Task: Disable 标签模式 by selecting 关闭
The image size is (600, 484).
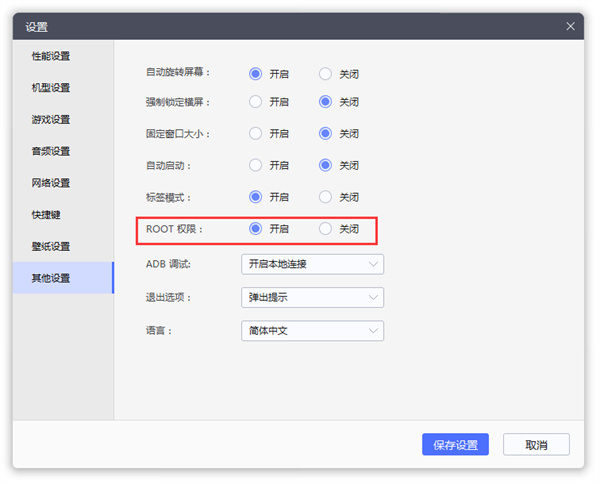Action: click(x=325, y=197)
